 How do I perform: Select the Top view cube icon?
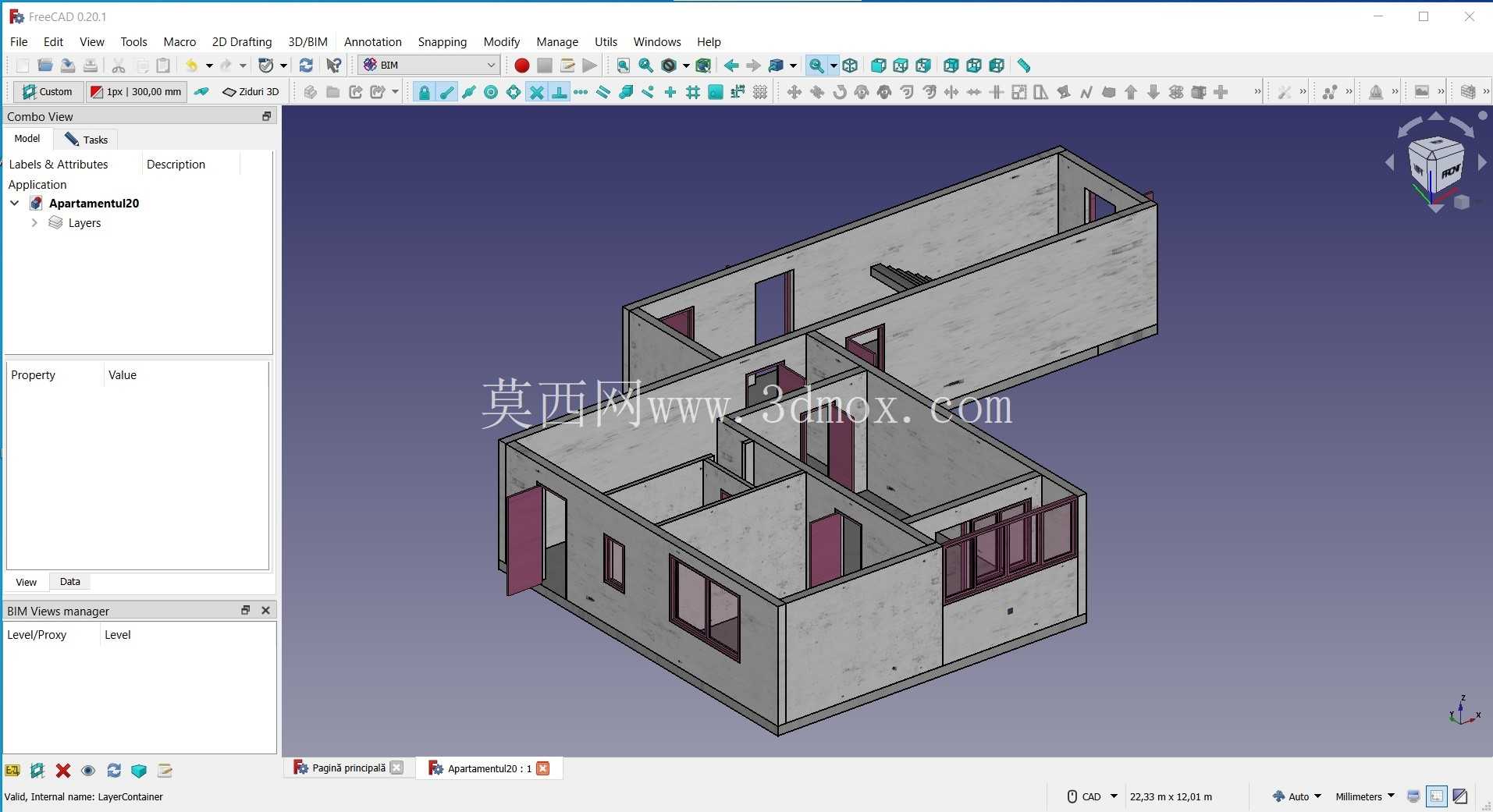pos(901,66)
